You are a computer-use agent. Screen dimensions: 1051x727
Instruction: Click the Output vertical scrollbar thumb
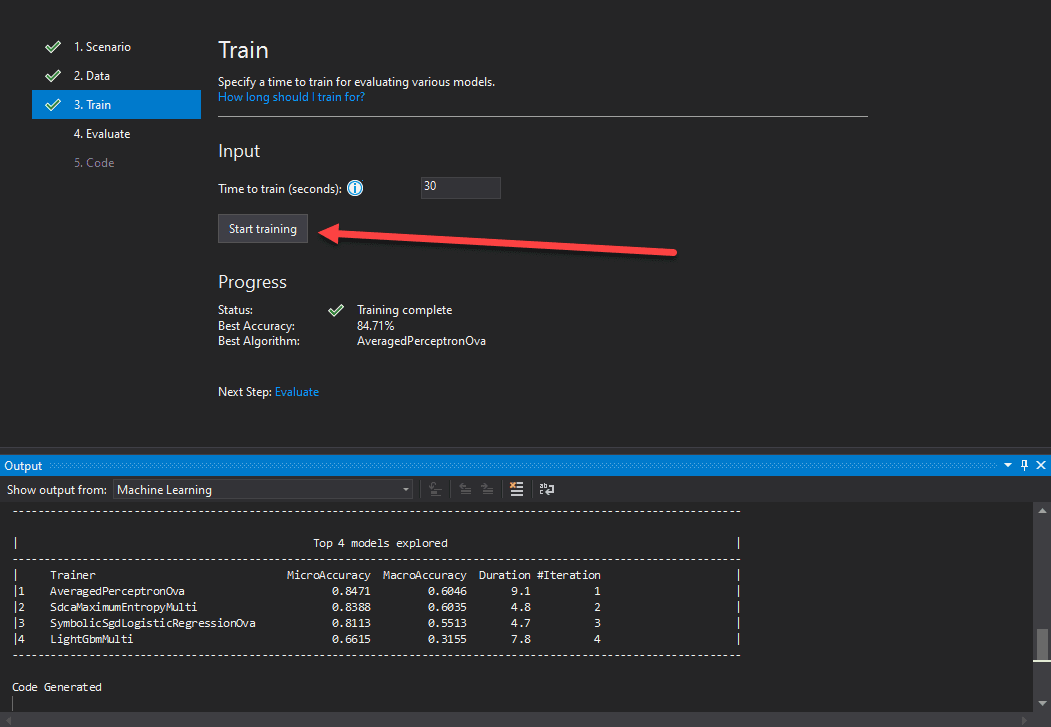pos(1041,645)
